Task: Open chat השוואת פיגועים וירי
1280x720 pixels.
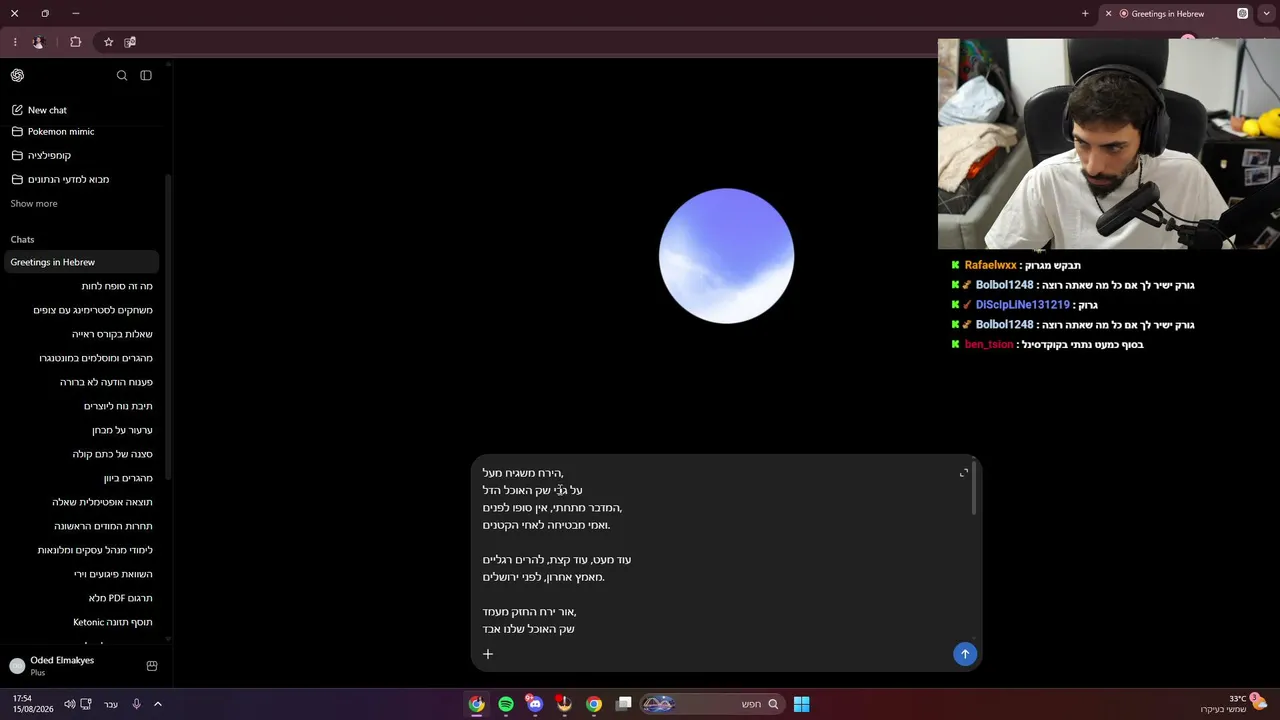Action: tap(113, 574)
